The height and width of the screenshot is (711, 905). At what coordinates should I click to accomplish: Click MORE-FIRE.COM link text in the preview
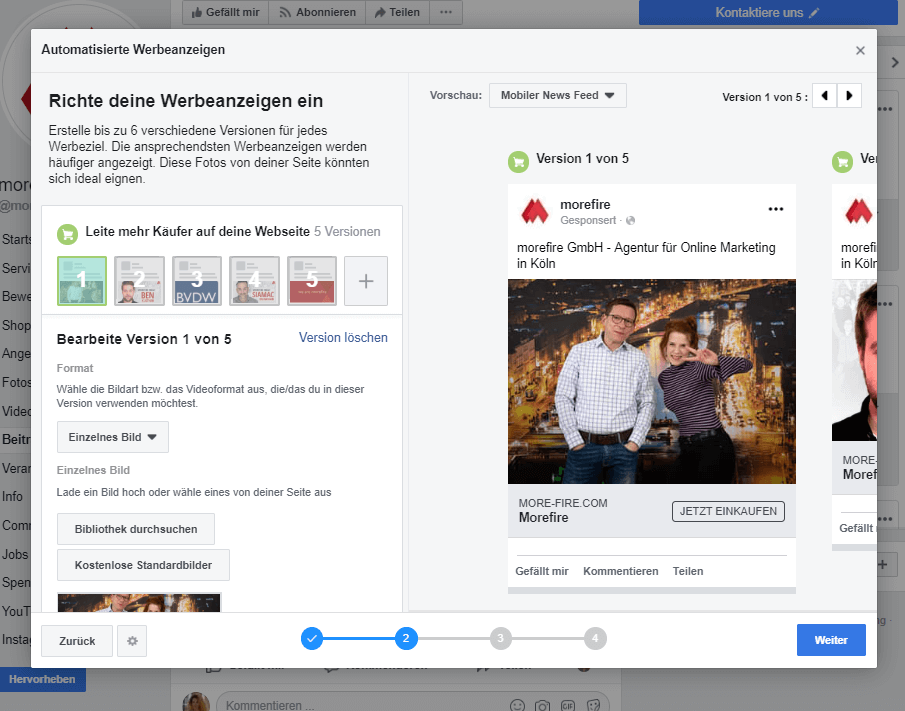click(x=563, y=503)
